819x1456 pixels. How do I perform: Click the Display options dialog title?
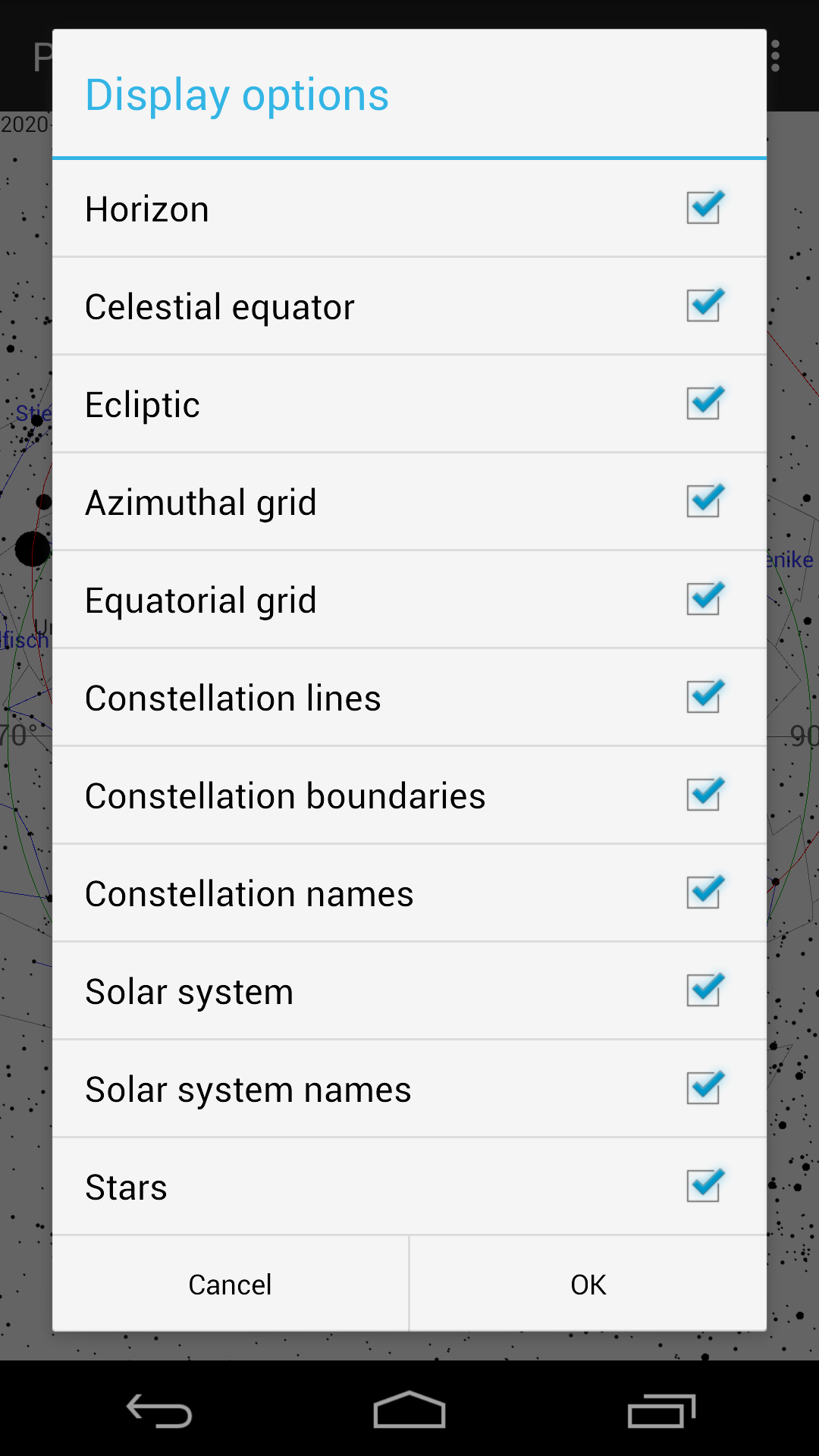237,96
